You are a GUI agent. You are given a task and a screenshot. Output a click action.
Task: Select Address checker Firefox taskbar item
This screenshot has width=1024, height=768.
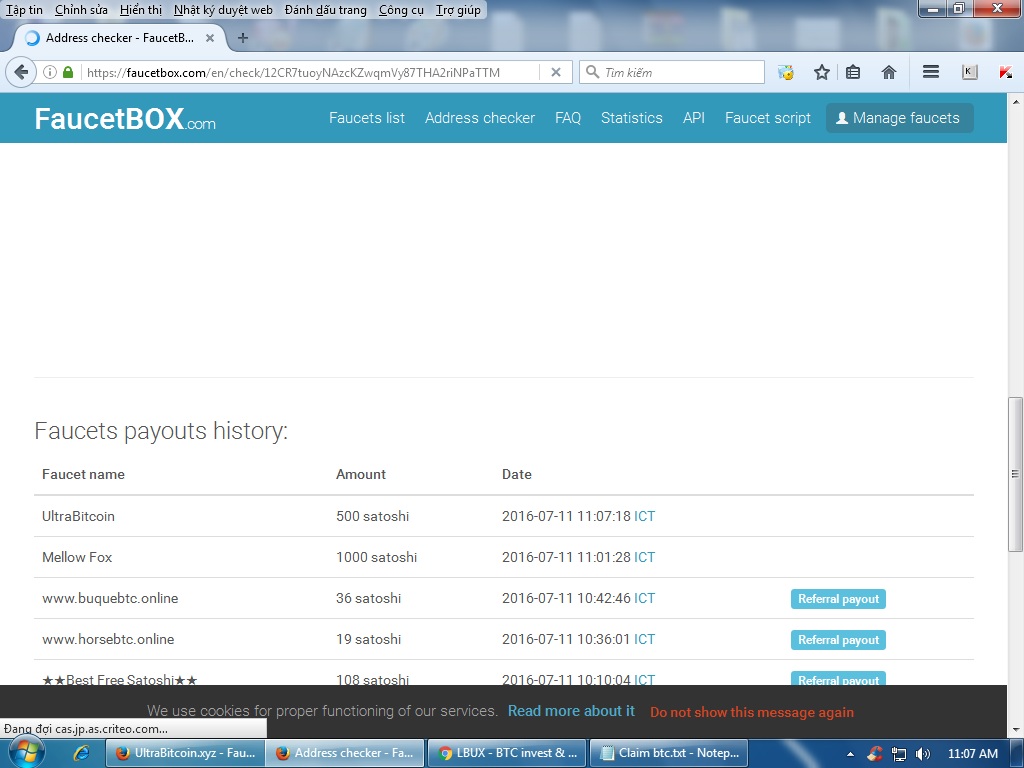click(346, 753)
